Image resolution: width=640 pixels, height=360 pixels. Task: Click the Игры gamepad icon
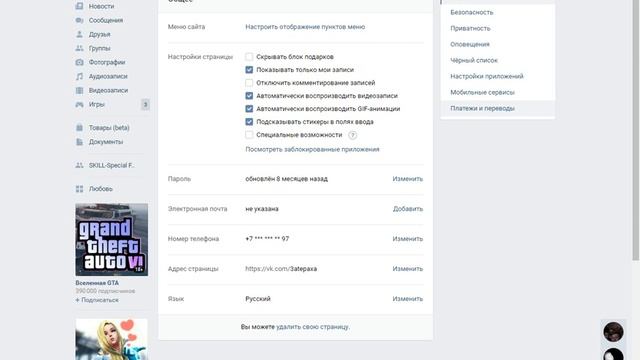(79, 104)
